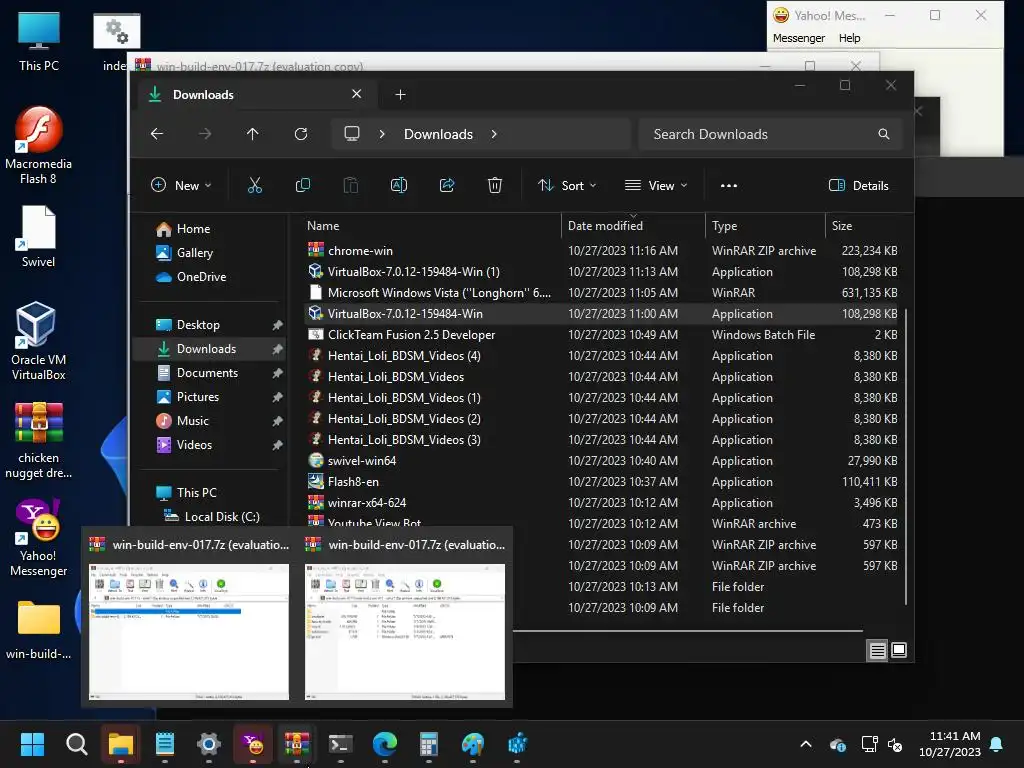Open Yahoo Messenger from the taskbar
Viewport: 1024px width, 768px height.
click(253, 744)
